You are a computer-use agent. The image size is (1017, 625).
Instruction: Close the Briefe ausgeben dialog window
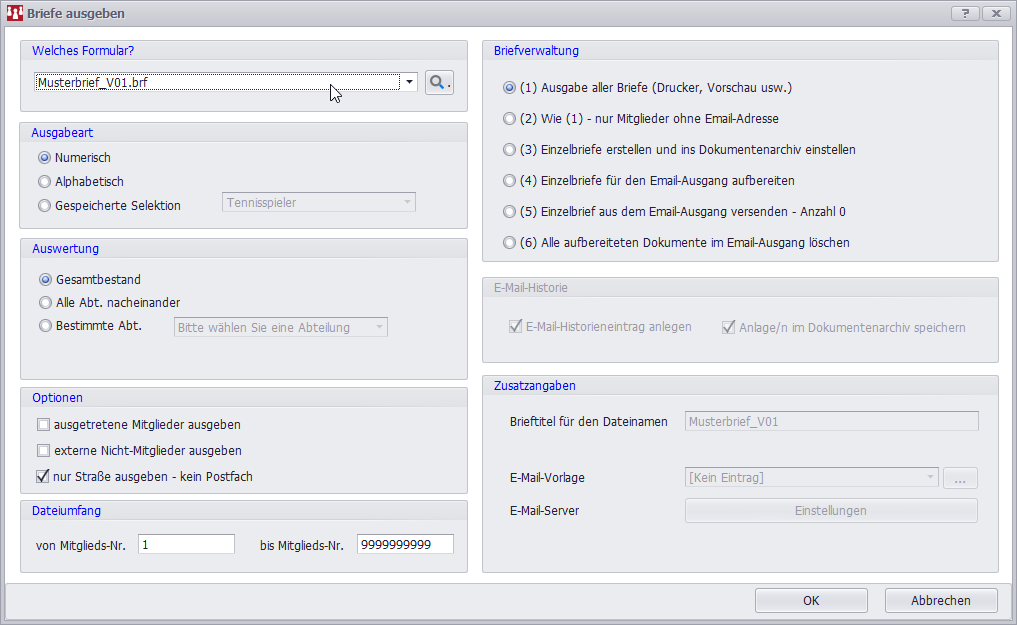[995, 13]
